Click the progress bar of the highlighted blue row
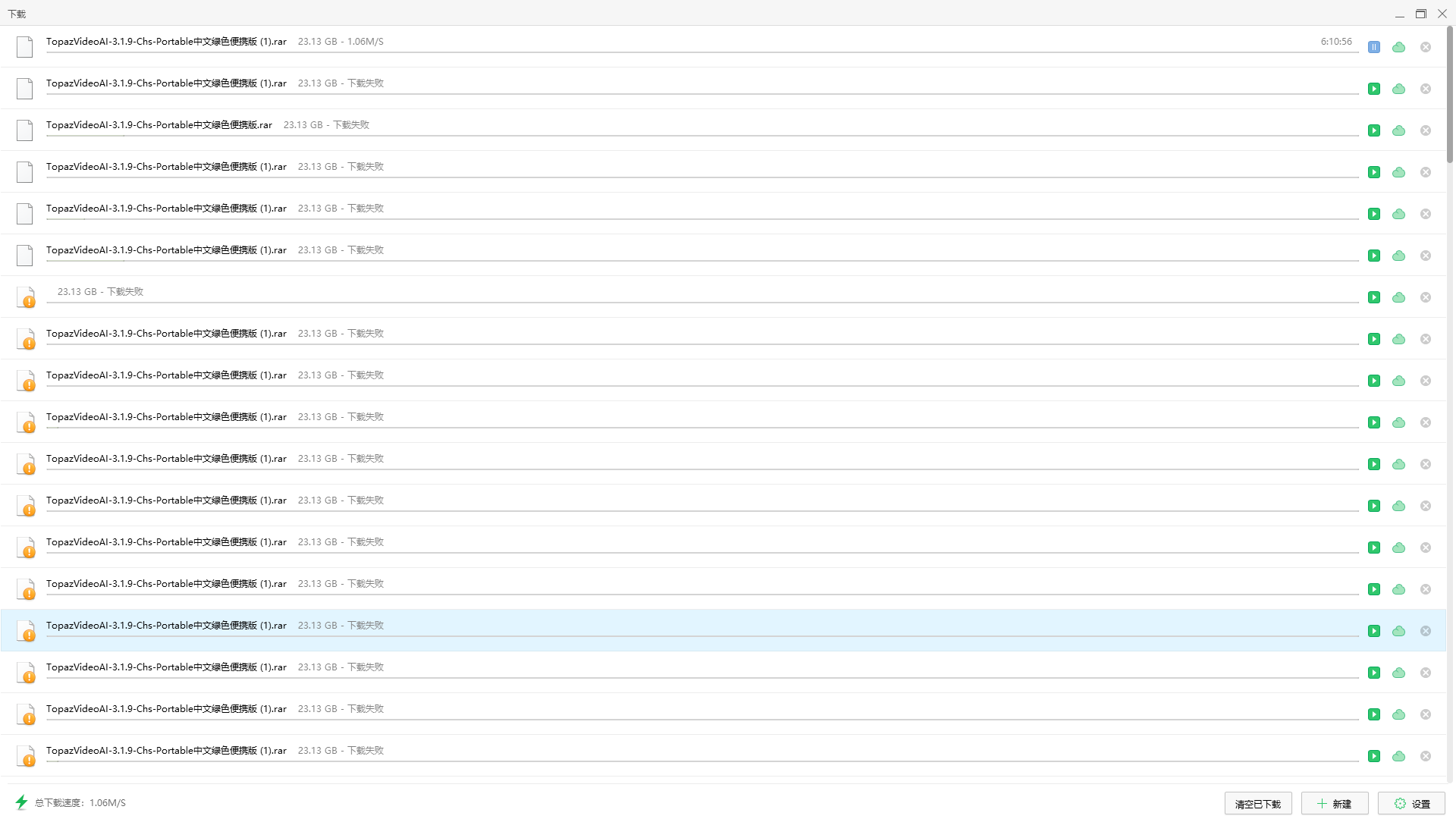 [x=702, y=636]
